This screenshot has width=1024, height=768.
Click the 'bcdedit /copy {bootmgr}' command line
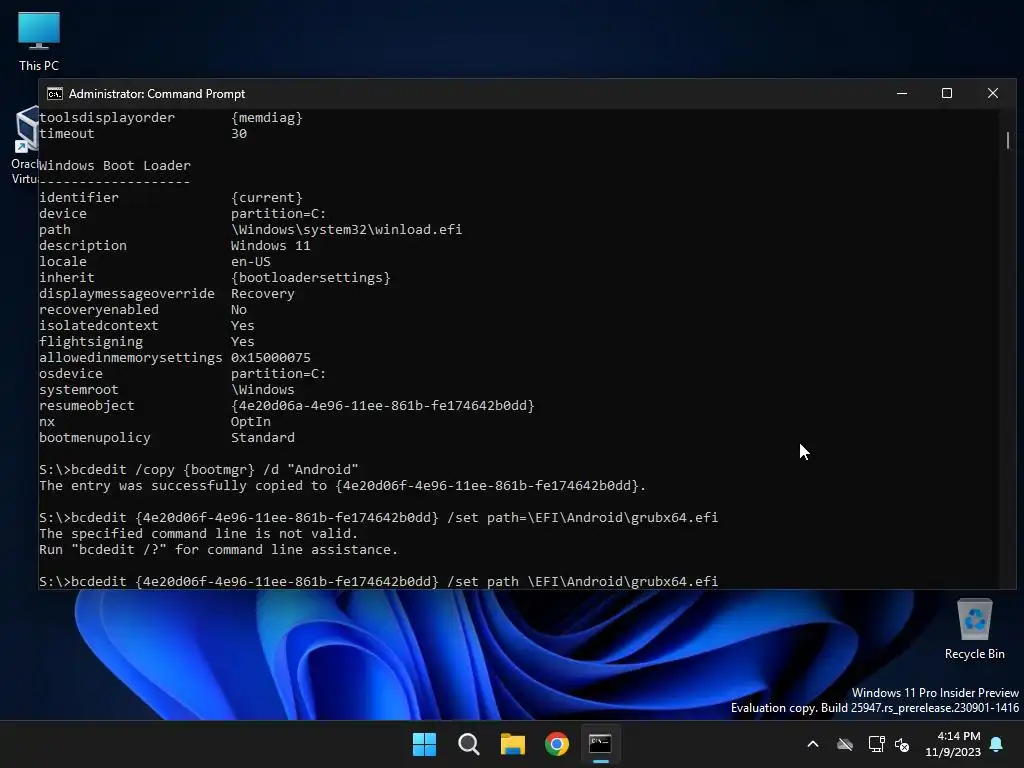tap(199, 470)
